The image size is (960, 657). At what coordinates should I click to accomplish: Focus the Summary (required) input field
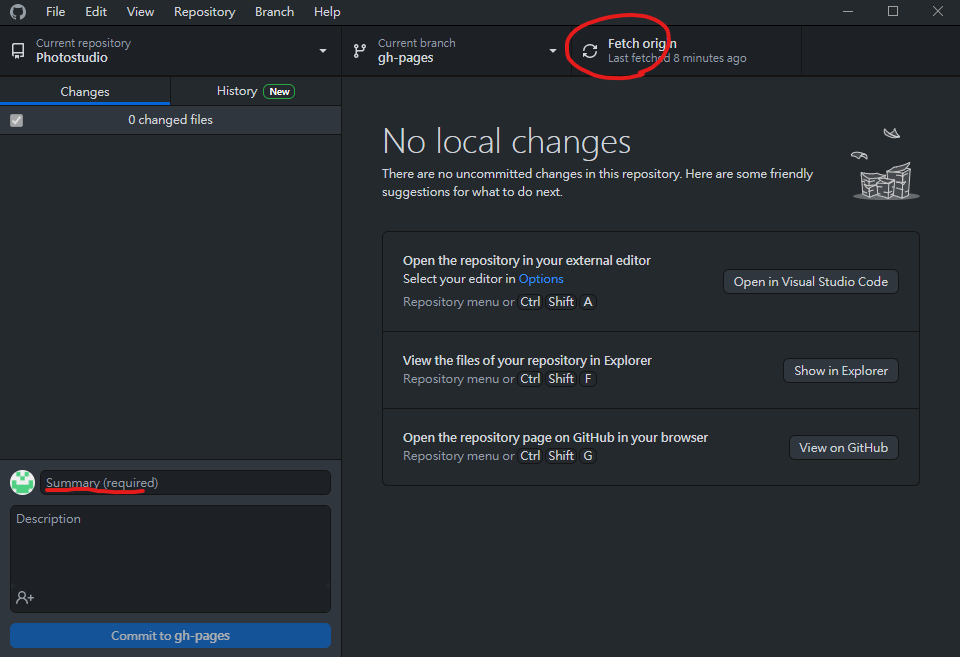pos(186,482)
